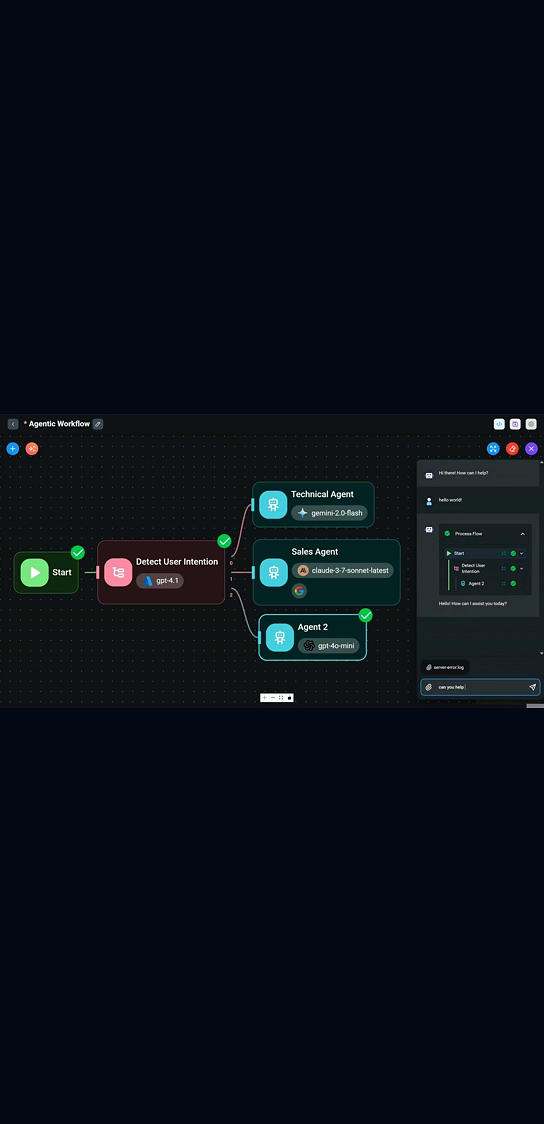
Task: Click the Sales Agent robot icon
Action: tap(273, 573)
